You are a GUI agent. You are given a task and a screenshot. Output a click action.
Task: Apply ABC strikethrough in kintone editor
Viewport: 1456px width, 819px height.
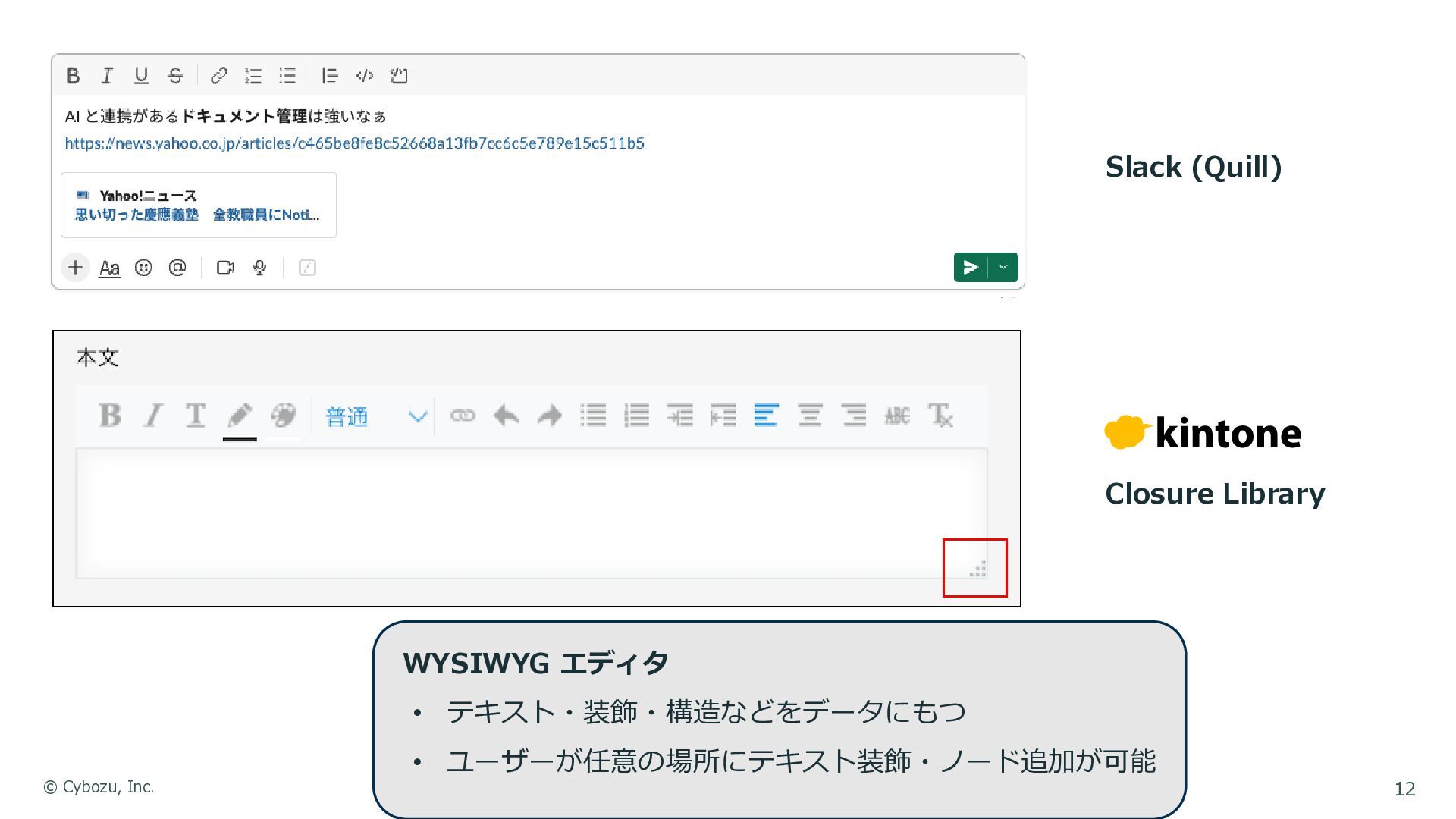tap(897, 416)
